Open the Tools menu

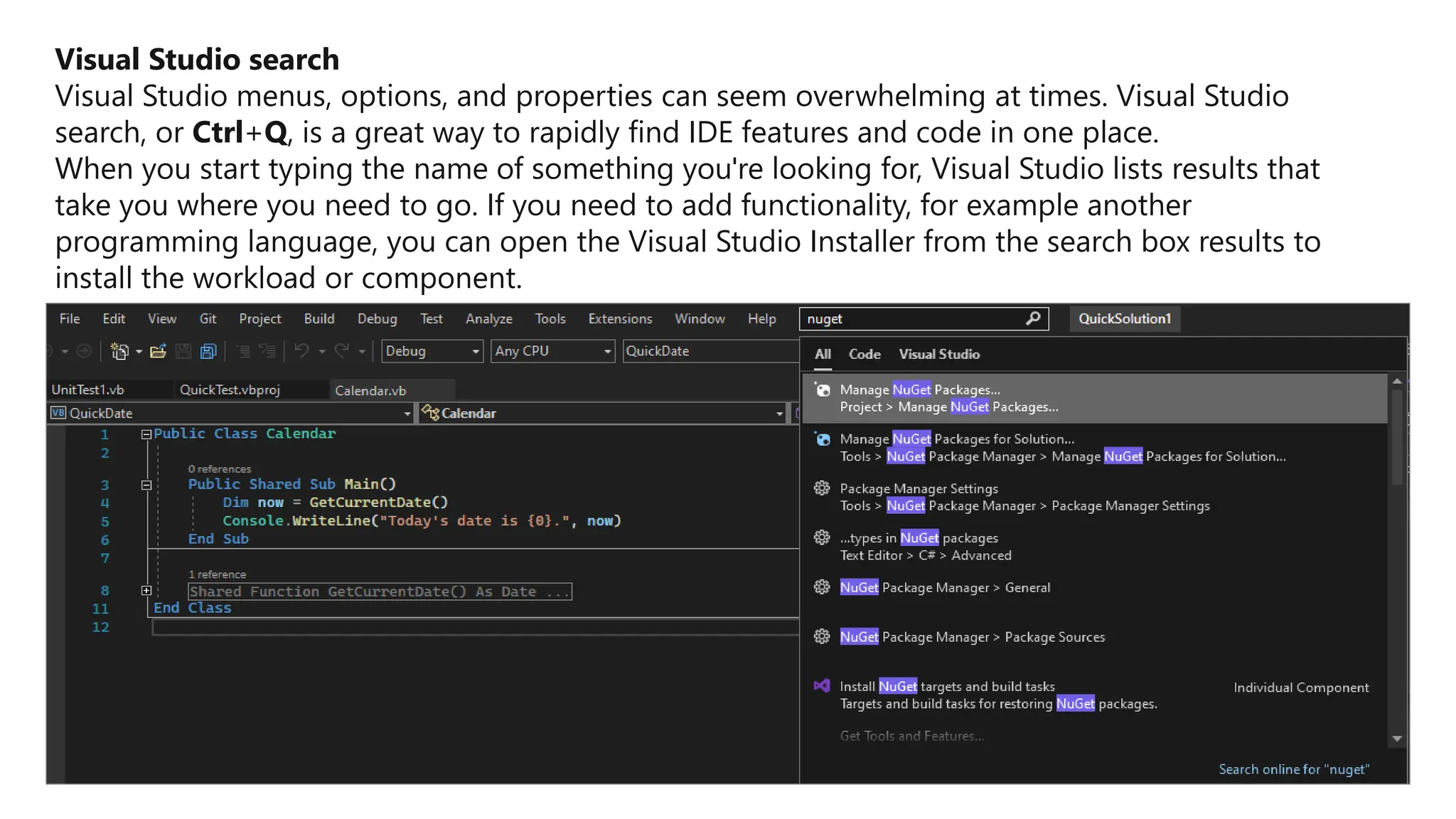point(550,319)
